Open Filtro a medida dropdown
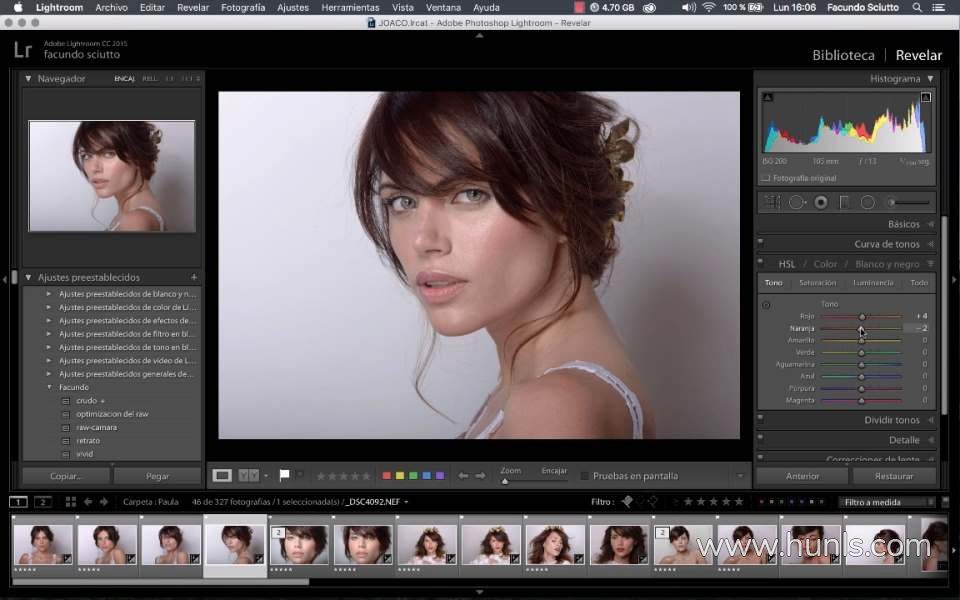Viewport: 960px width, 600px height. coord(886,502)
